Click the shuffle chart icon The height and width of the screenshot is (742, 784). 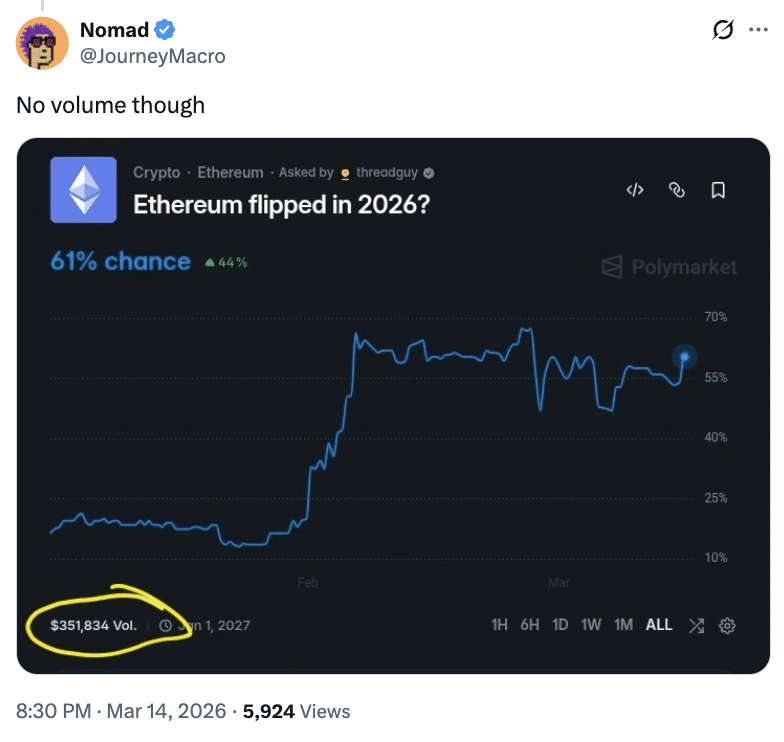click(x=696, y=625)
